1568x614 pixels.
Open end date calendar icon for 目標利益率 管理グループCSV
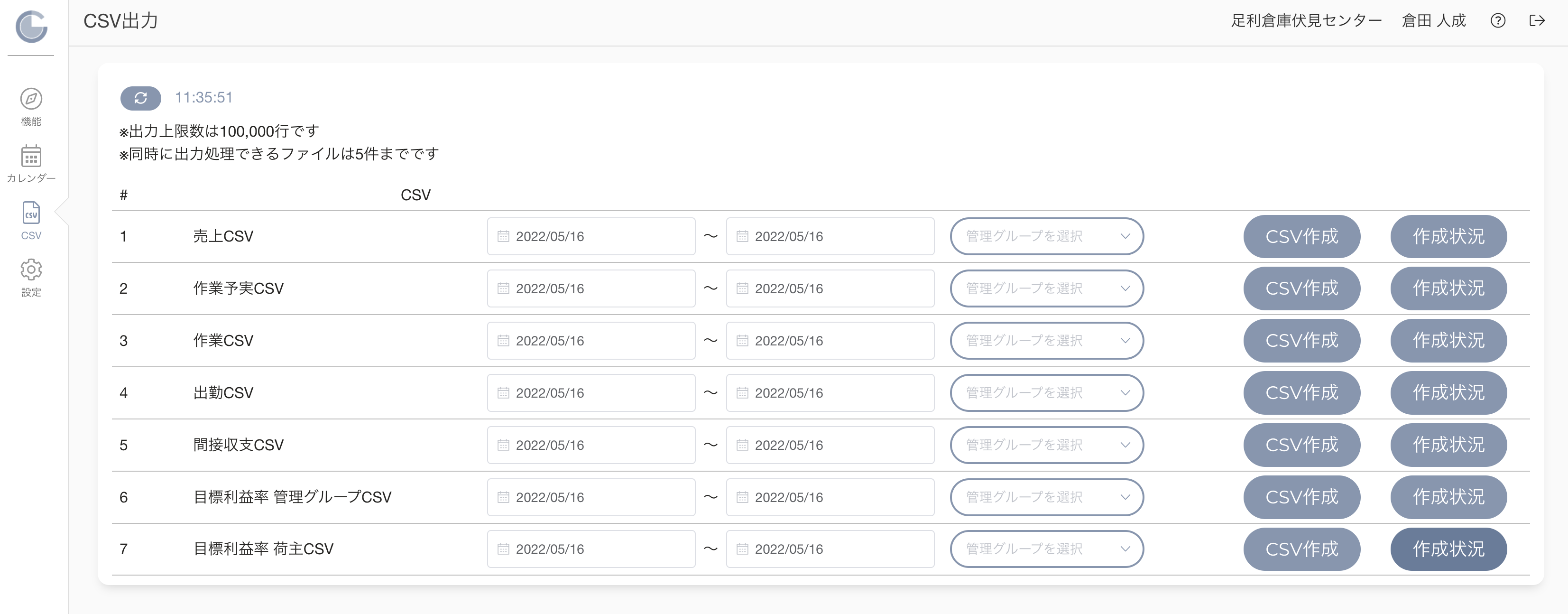click(742, 497)
